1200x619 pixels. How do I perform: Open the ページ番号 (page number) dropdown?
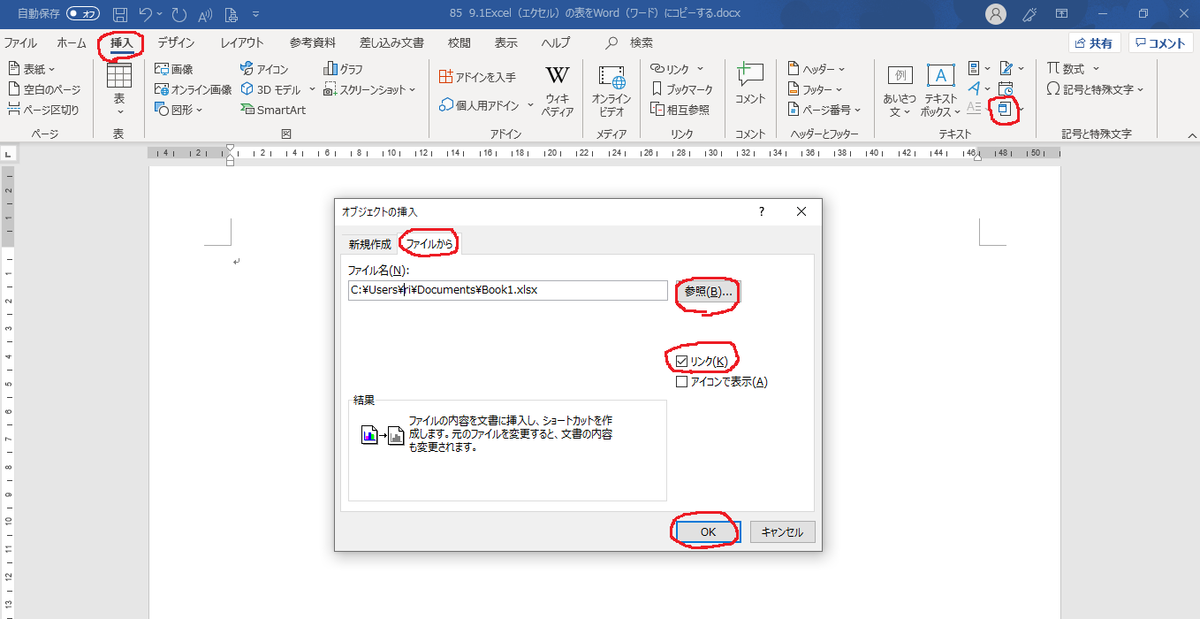click(859, 110)
